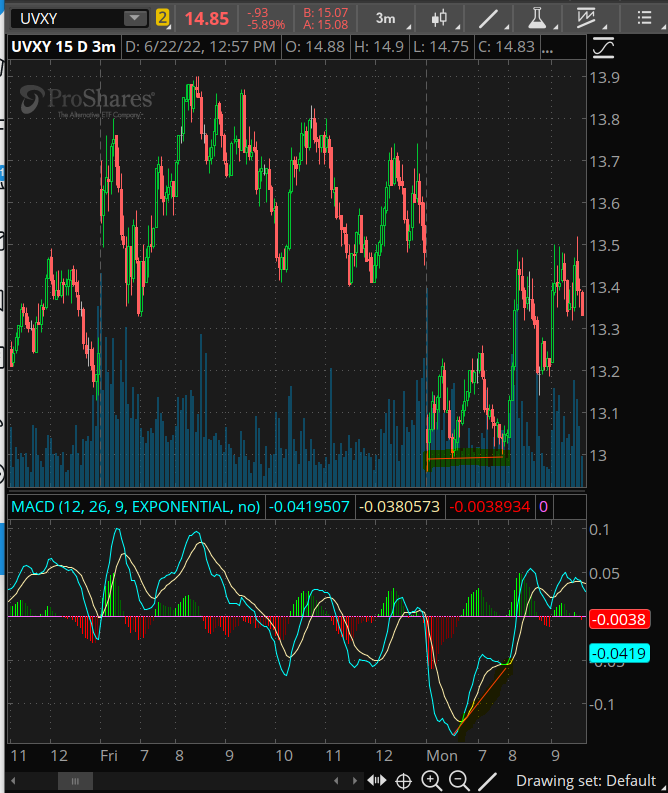
Task: Click the magenta 0 zero line value
Action: 543,507
